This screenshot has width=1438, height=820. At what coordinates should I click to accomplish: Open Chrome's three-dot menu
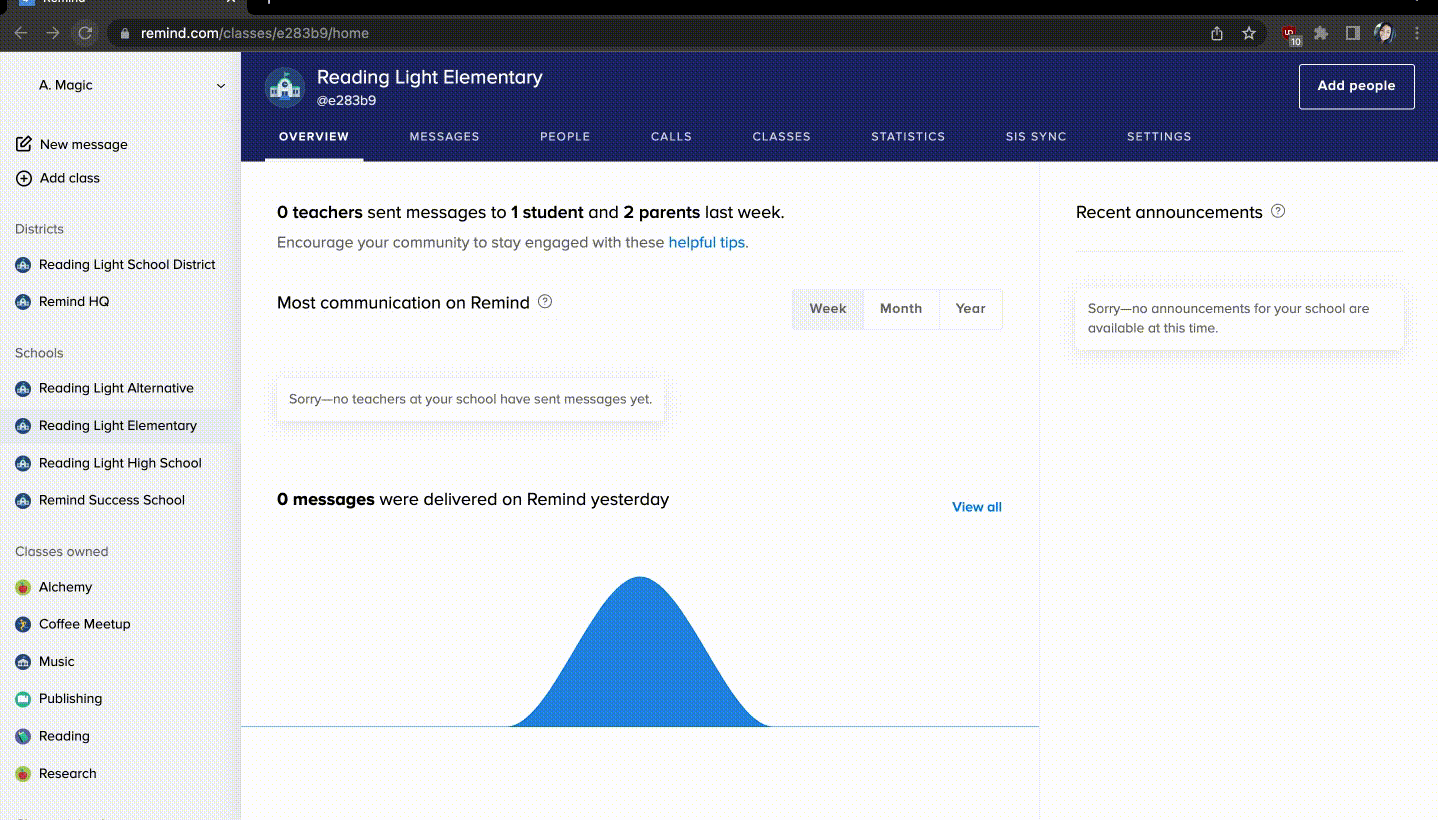(x=1417, y=33)
